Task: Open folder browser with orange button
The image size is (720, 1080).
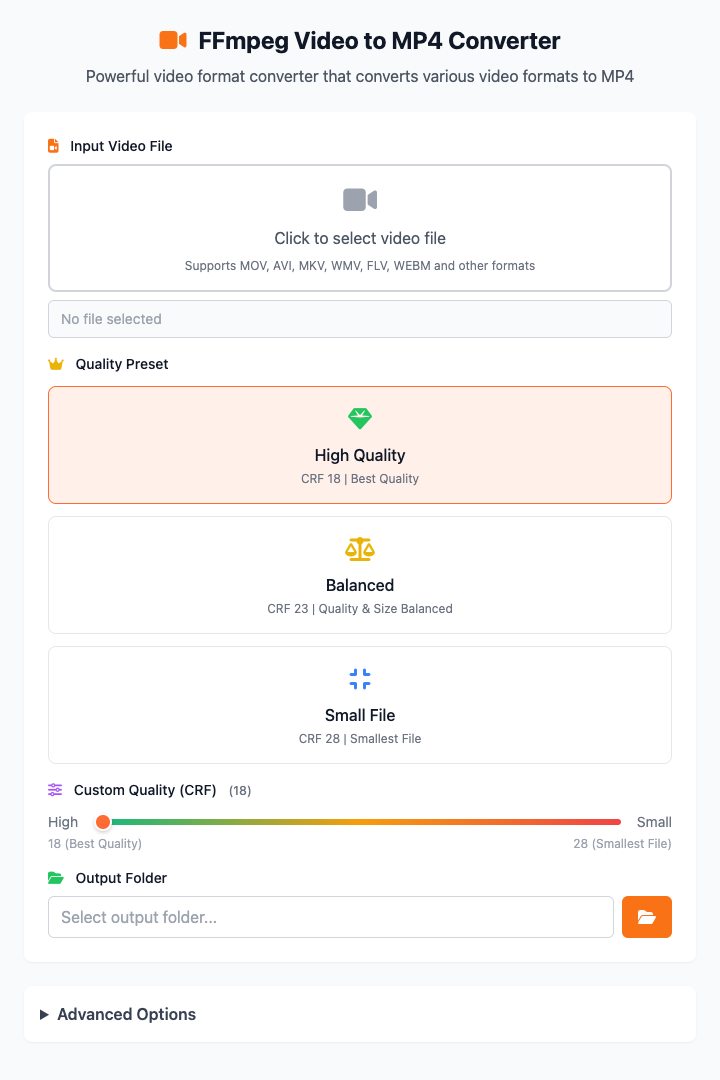Action: pos(647,917)
